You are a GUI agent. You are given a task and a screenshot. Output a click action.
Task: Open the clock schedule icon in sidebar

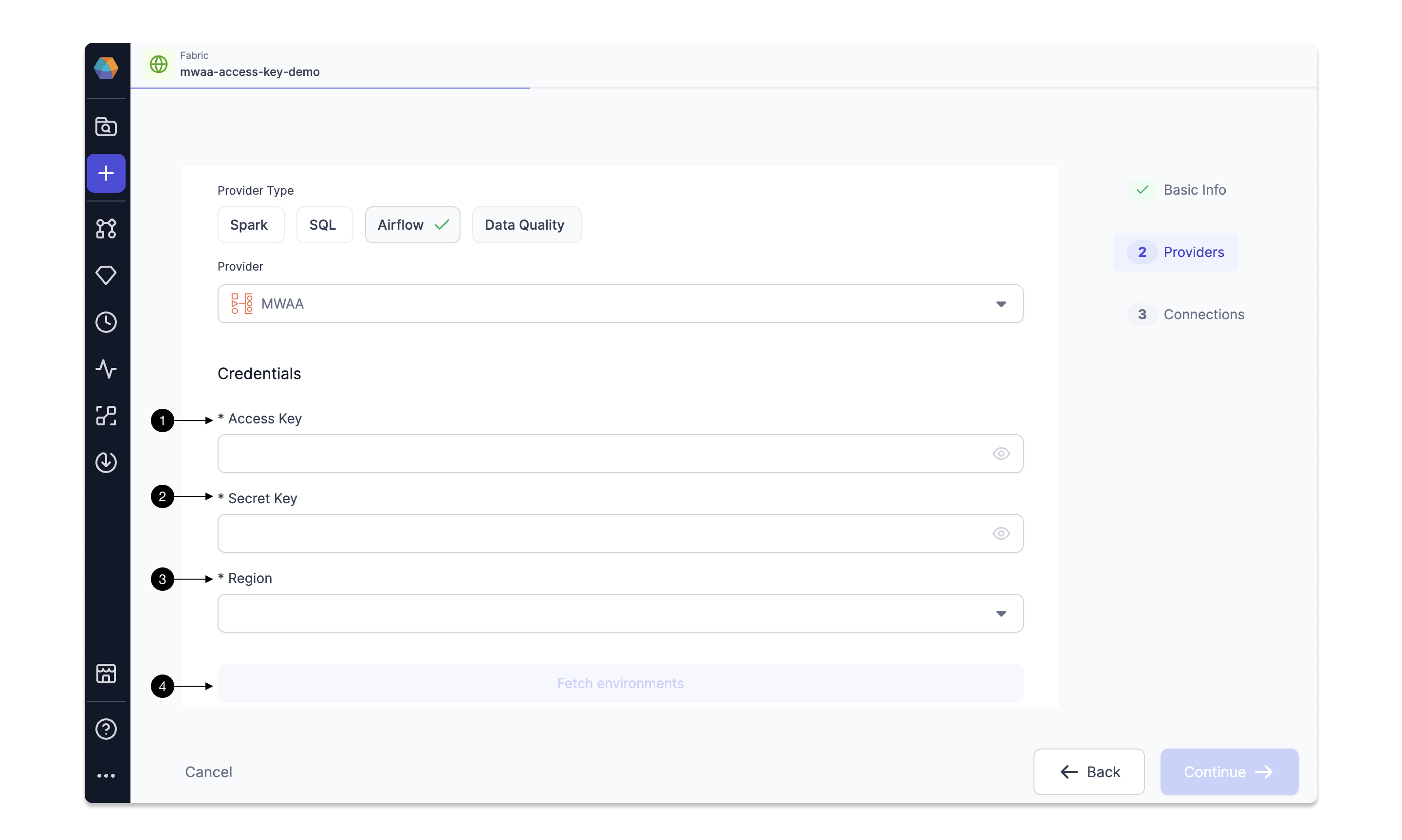click(106, 322)
